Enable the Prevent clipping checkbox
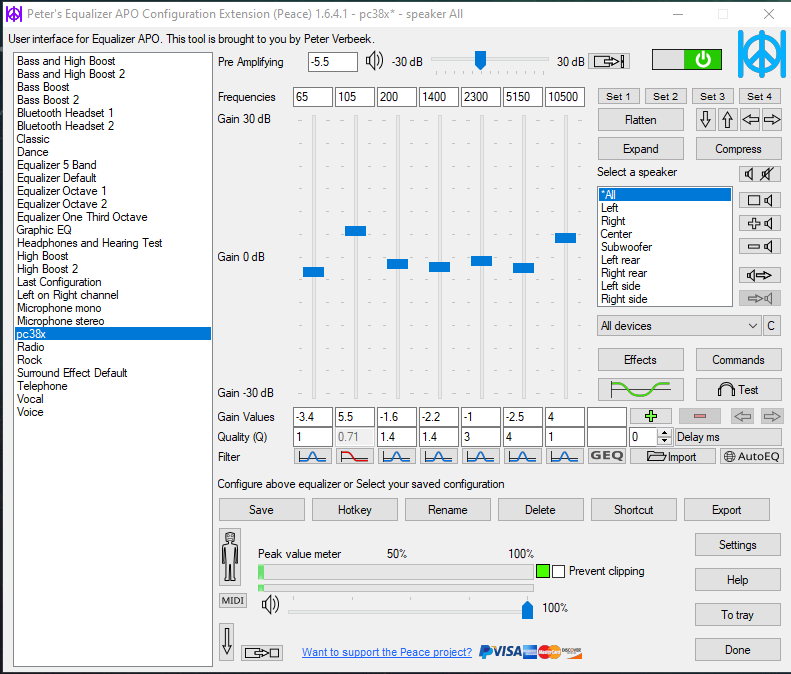791x674 pixels. point(558,572)
